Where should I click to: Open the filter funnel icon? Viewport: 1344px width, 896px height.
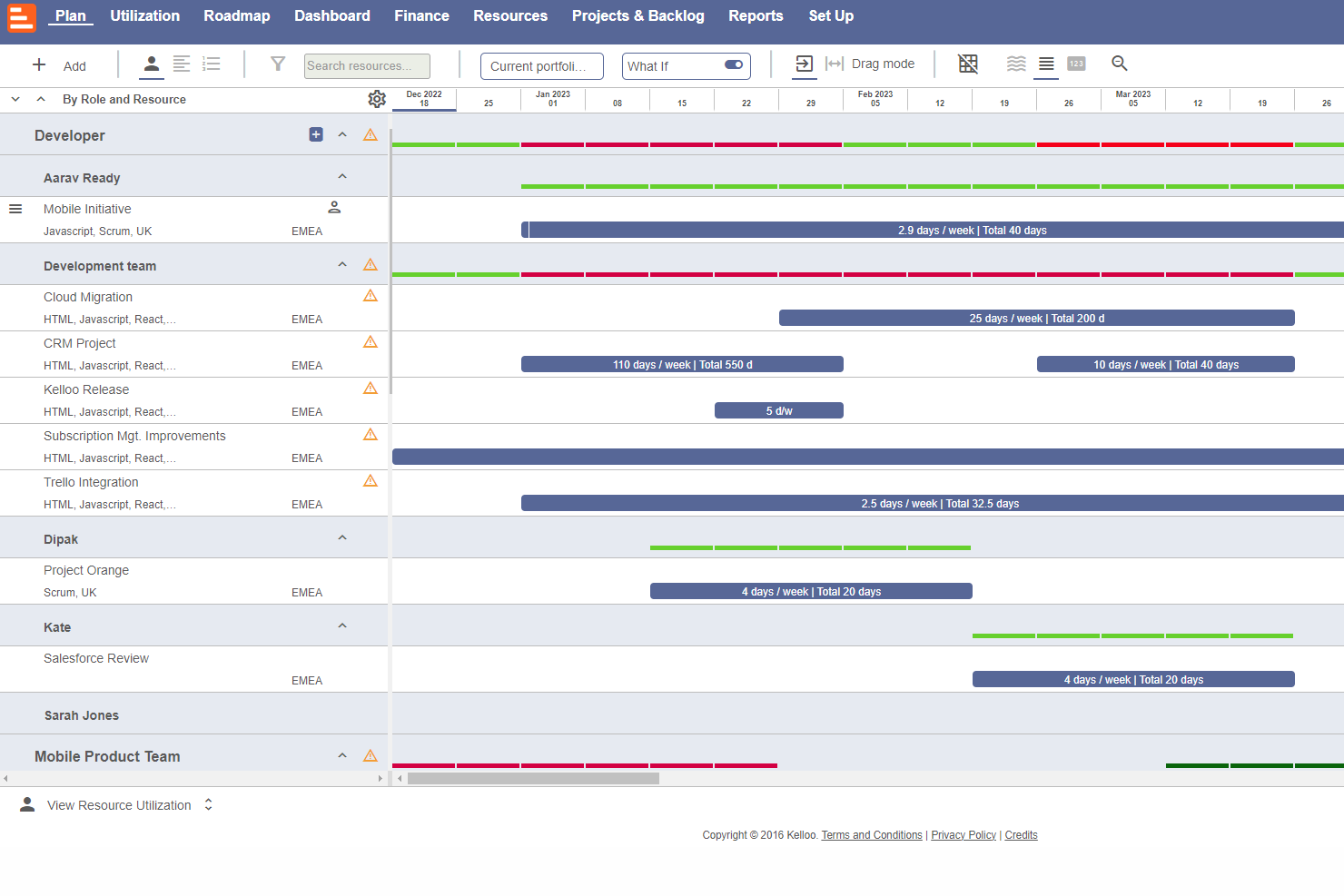pos(278,64)
